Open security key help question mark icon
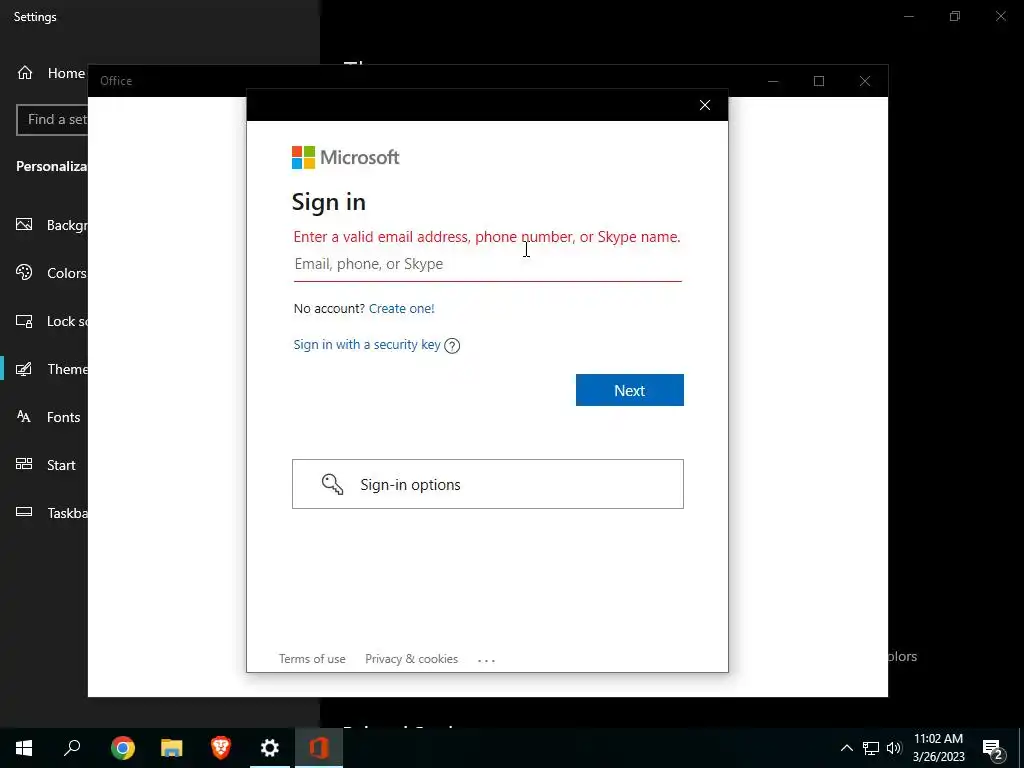The image size is (1024, 768). [x=452, y=345]
